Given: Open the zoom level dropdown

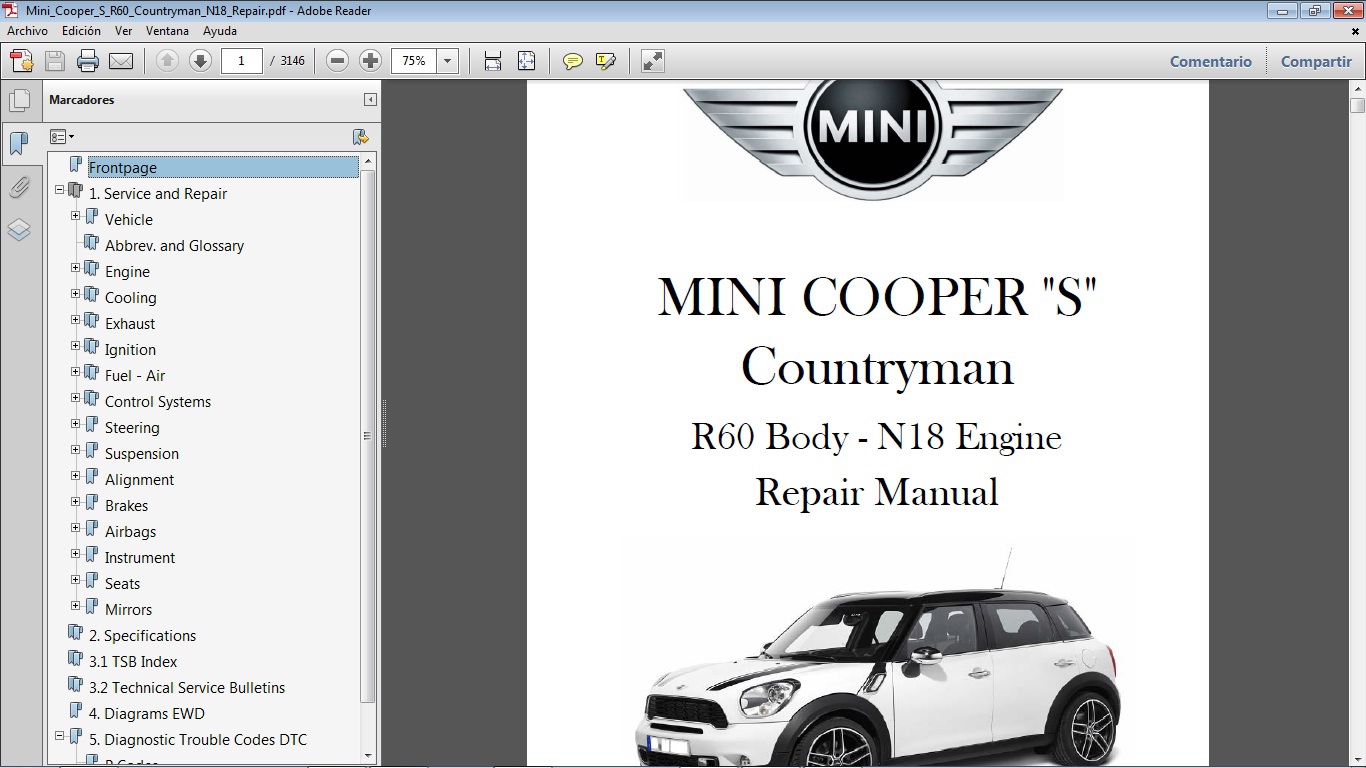Looking at the screenshot, I should point(447,61).
